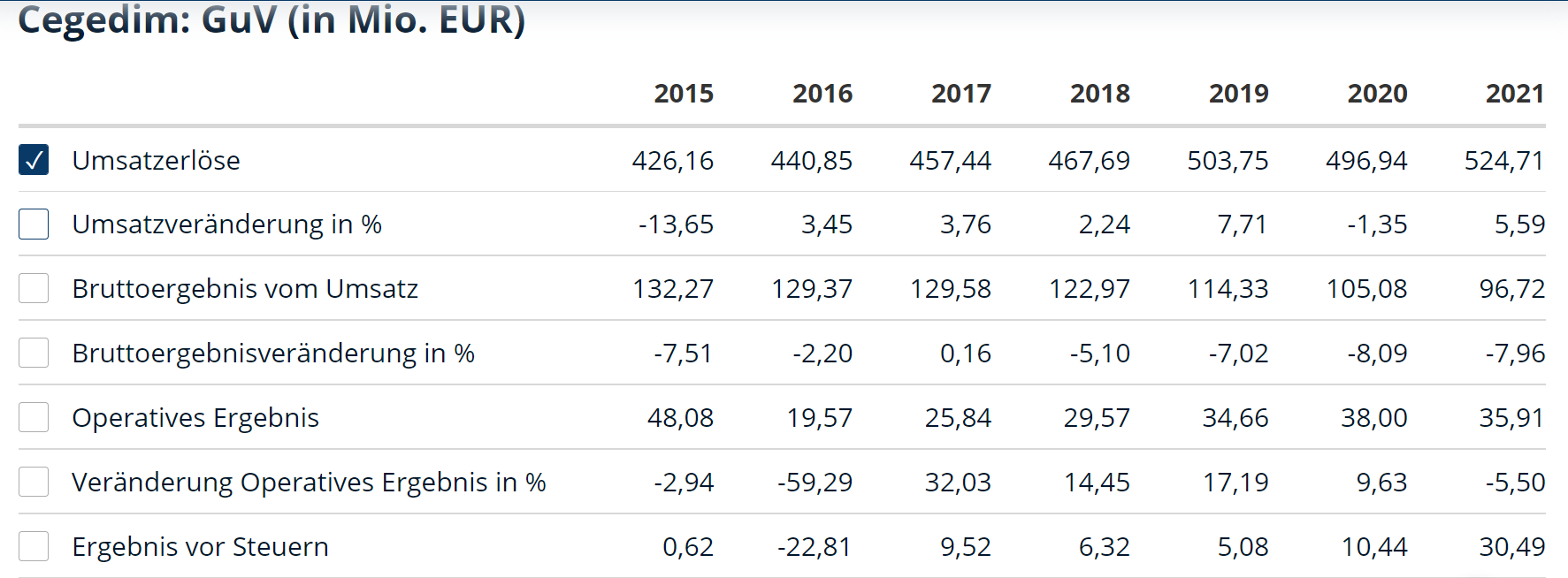Click the Umsatzerlöse row label
This screenshot has width=1568, height=578.
tap(156, 161)
